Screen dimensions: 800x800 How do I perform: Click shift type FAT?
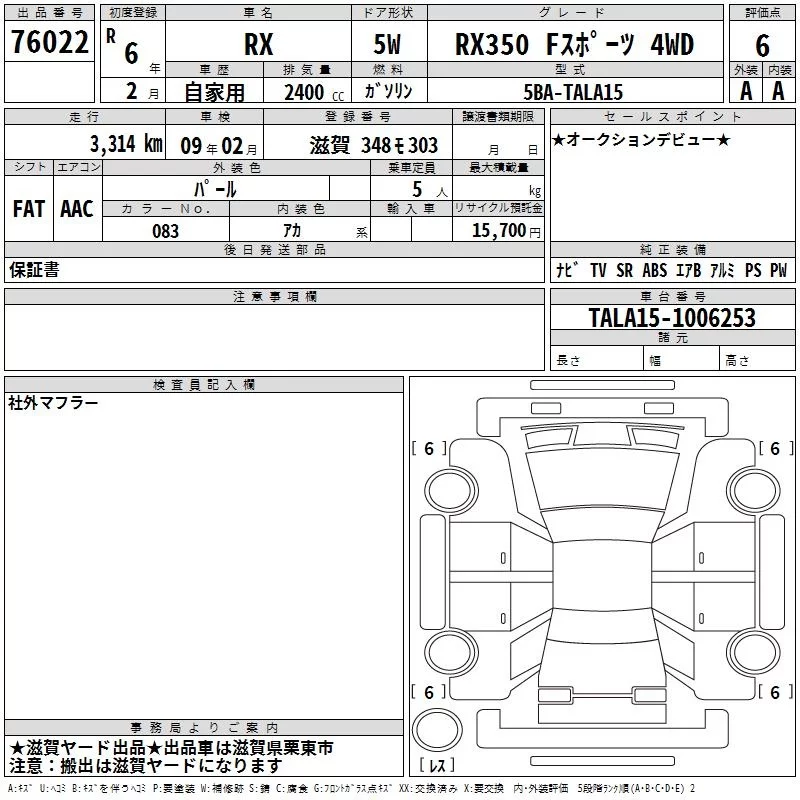(x=29, y=209)
